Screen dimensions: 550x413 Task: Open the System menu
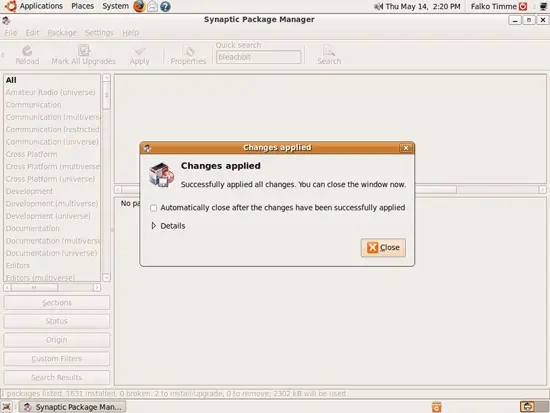pos(115,6)
